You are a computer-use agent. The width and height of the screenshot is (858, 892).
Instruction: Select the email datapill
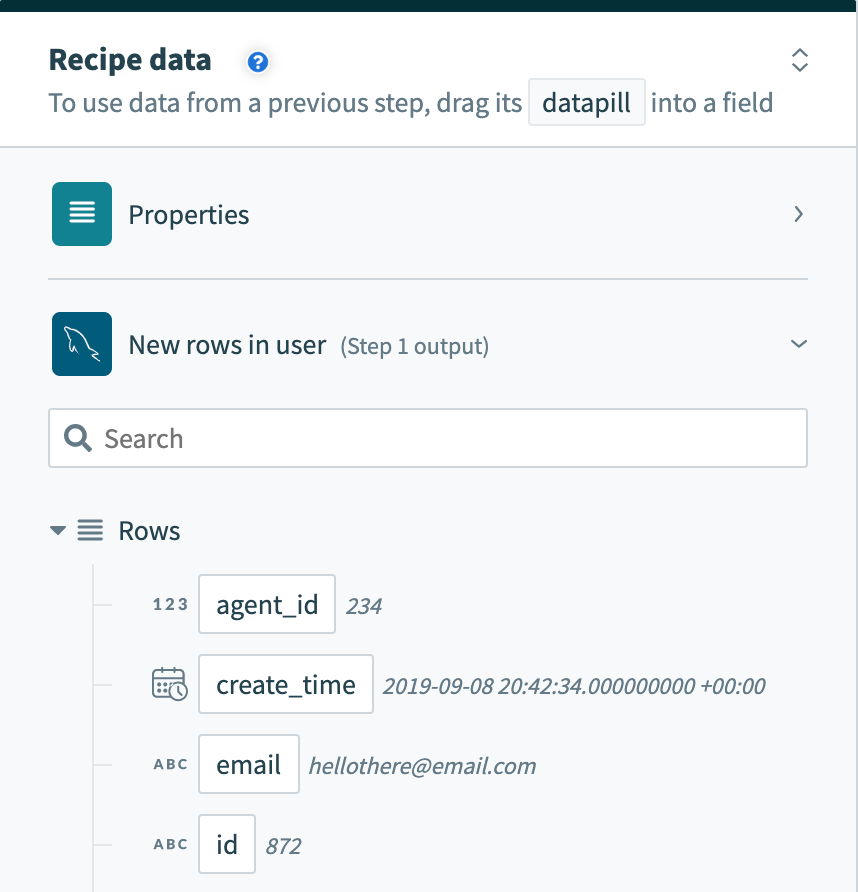[248, 764]
